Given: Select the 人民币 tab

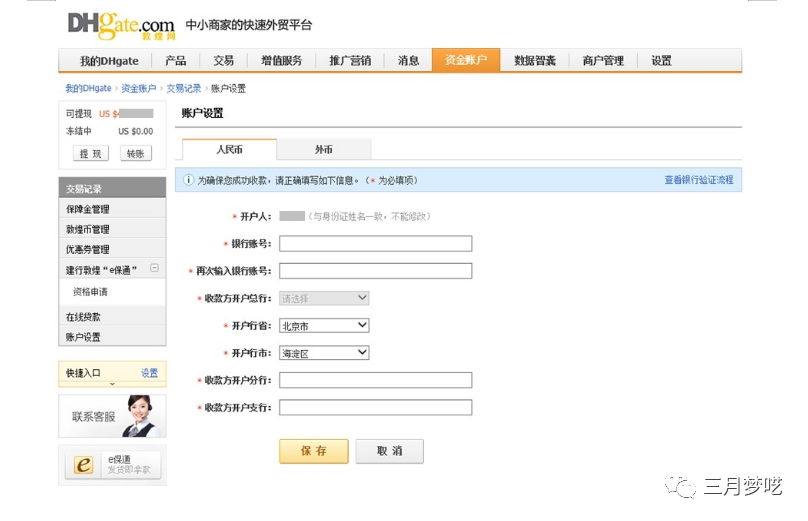Looking at the screenshot, I should pos(229,149).
